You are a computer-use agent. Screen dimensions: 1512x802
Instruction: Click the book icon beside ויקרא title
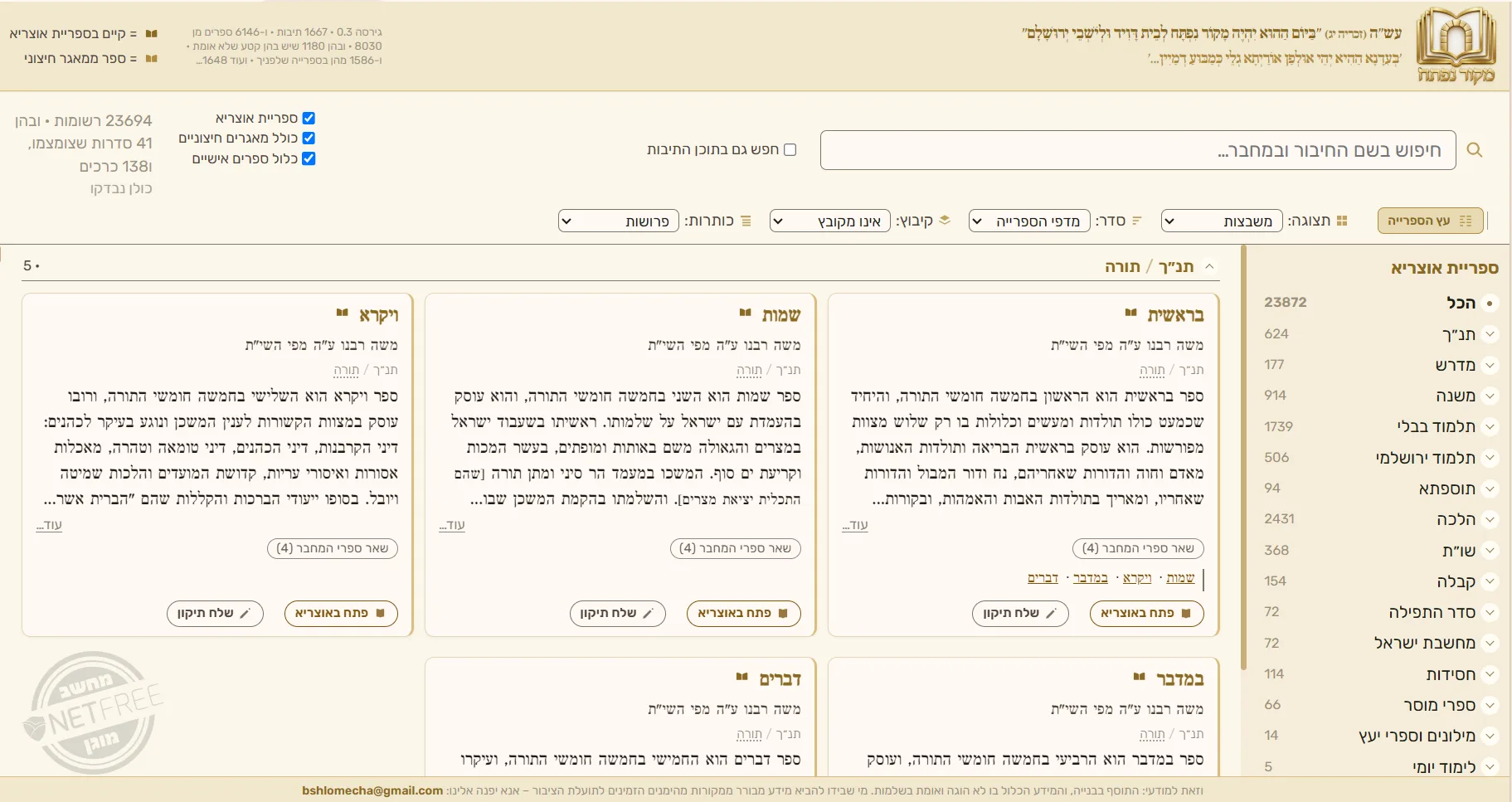pyautogui.click(x=342, y=314)
